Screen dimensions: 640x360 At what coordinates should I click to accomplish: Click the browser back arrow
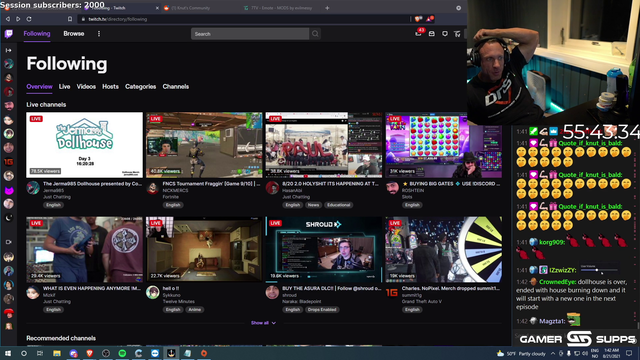point(8,19)
